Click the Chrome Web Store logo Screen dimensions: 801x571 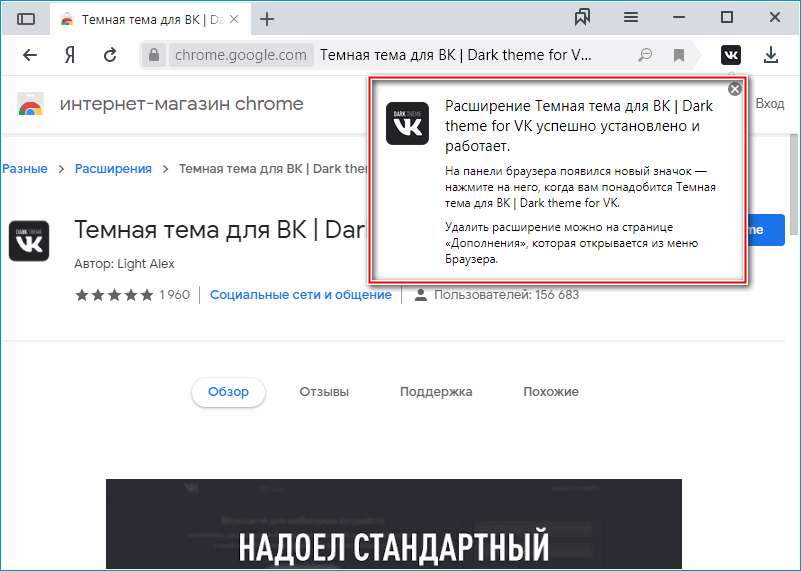(30, 104)
